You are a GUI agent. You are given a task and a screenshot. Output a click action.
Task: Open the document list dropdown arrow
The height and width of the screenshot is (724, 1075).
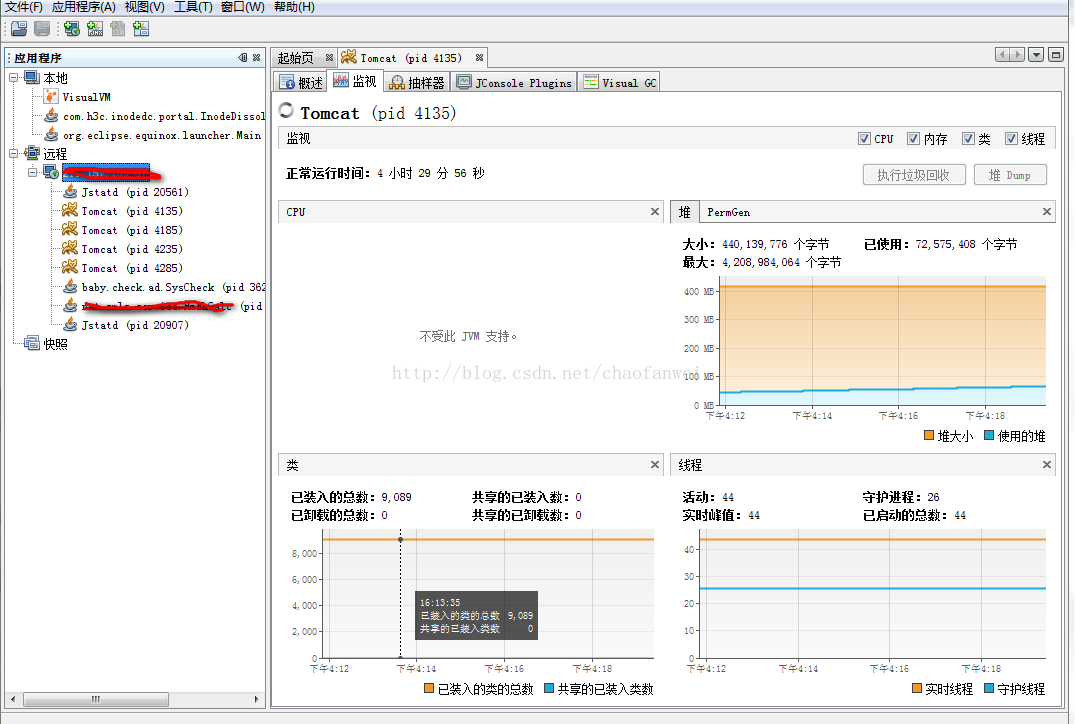tap(1036, 55)
